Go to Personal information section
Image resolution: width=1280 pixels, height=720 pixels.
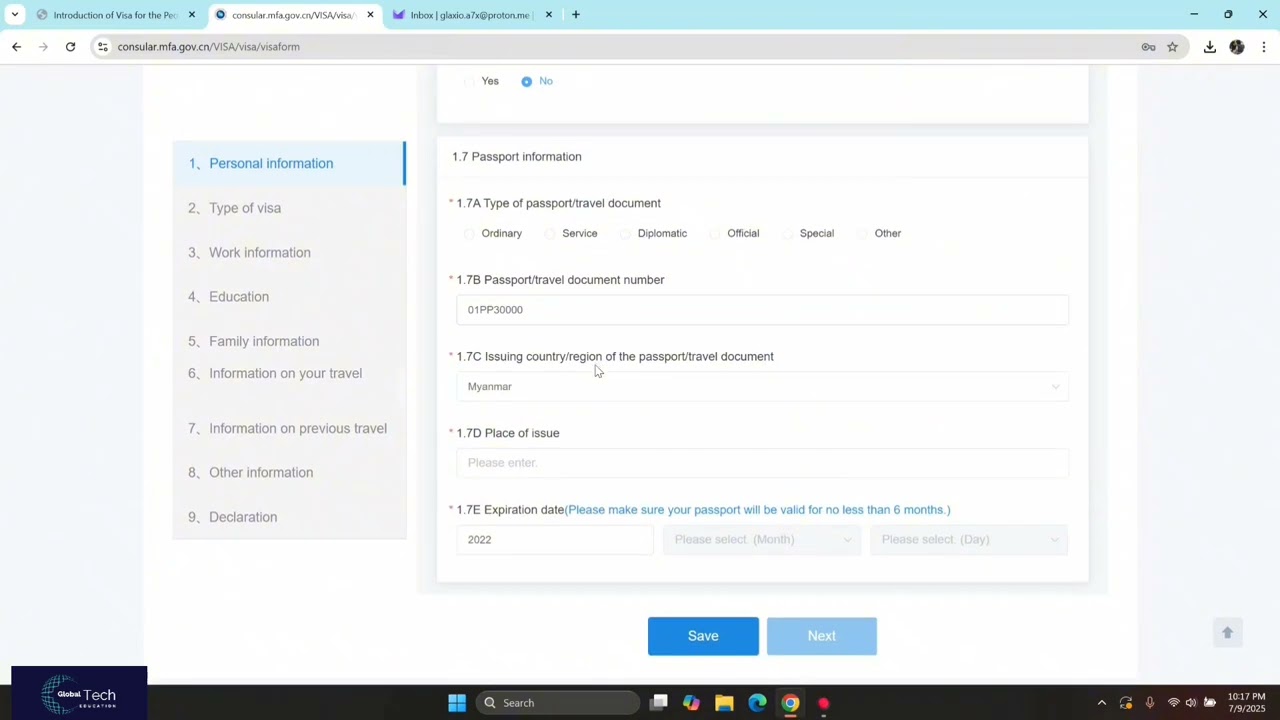coord(289,164)
